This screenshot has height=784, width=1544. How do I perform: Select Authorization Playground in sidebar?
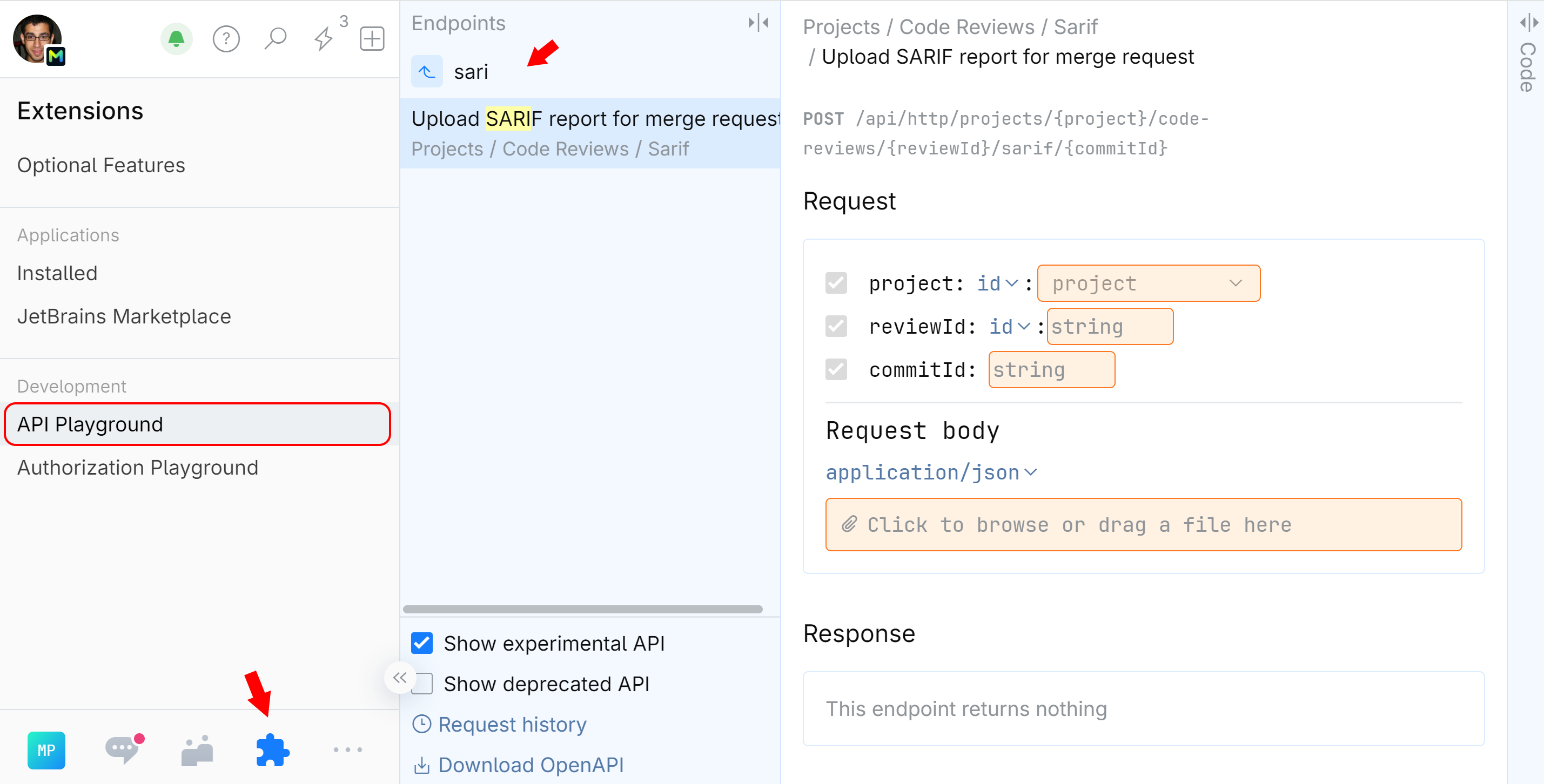pos(137,467)
